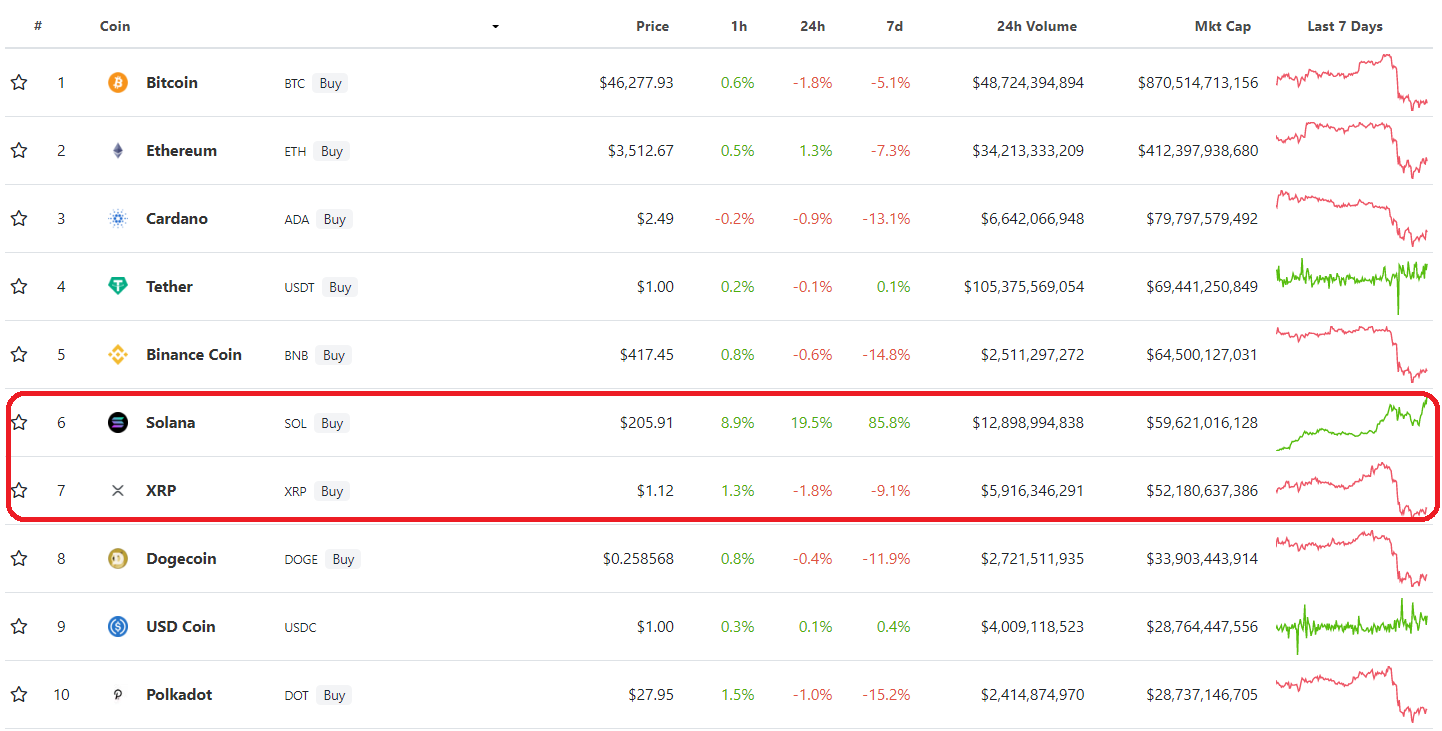The height and width of the screenshot is (731, 1442).
Task: Click the Bitcoin logo icon
Action: coord(118,83)
